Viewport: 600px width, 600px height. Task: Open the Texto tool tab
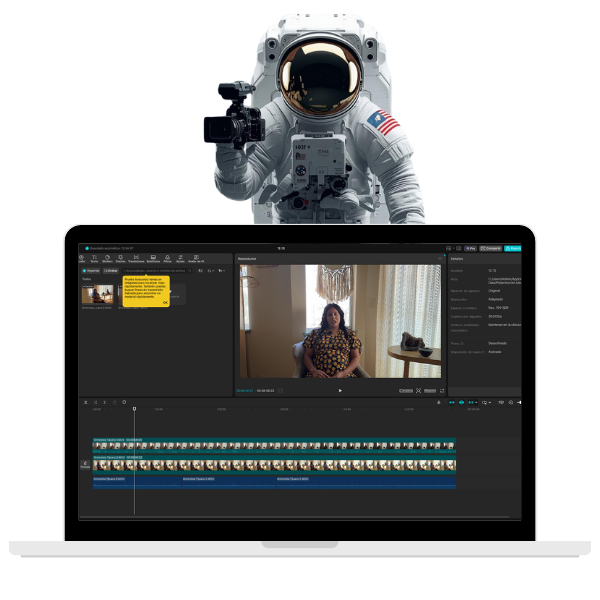94,259
